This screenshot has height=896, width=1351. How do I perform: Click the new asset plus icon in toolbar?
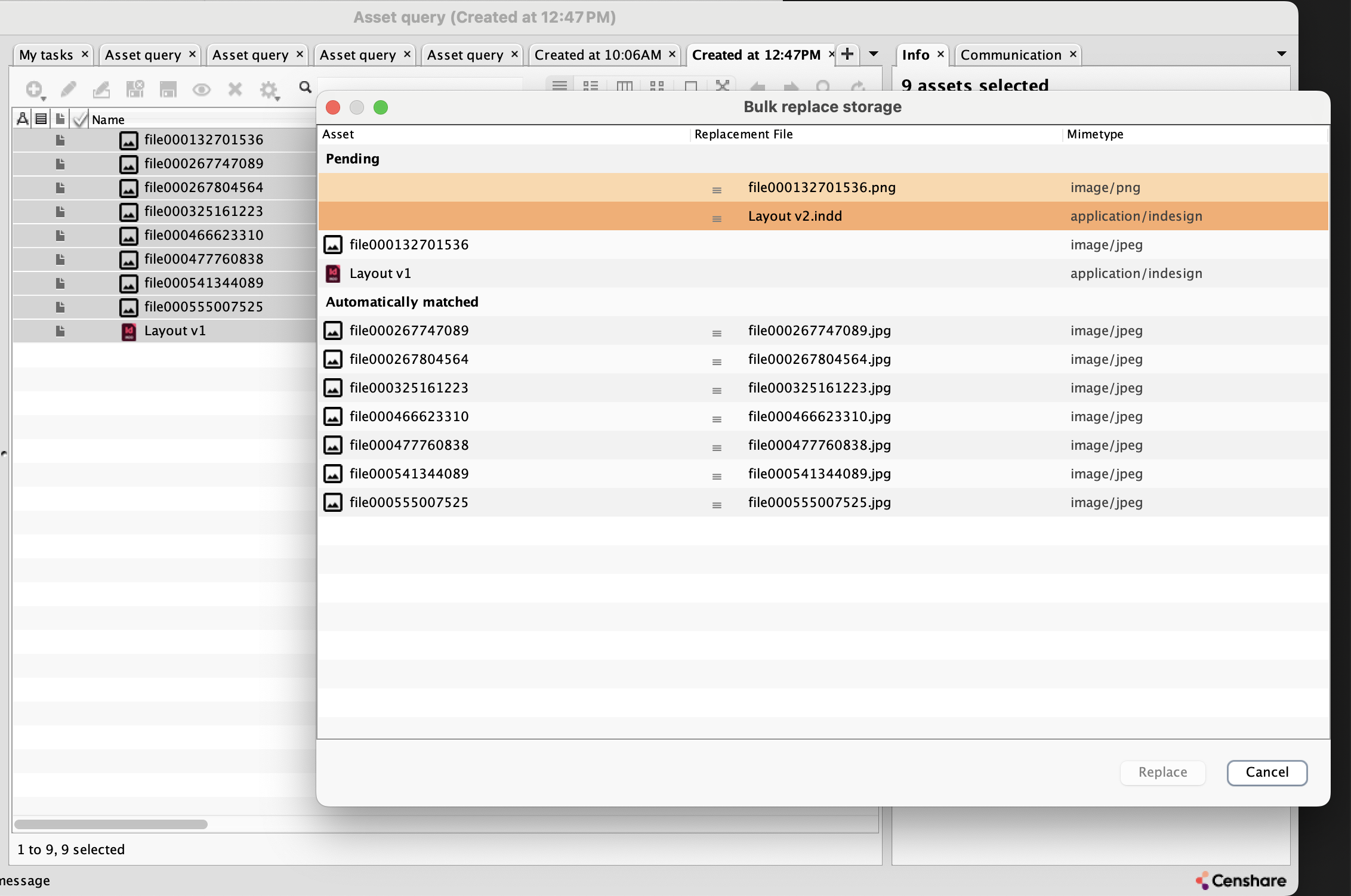point(34,89)
